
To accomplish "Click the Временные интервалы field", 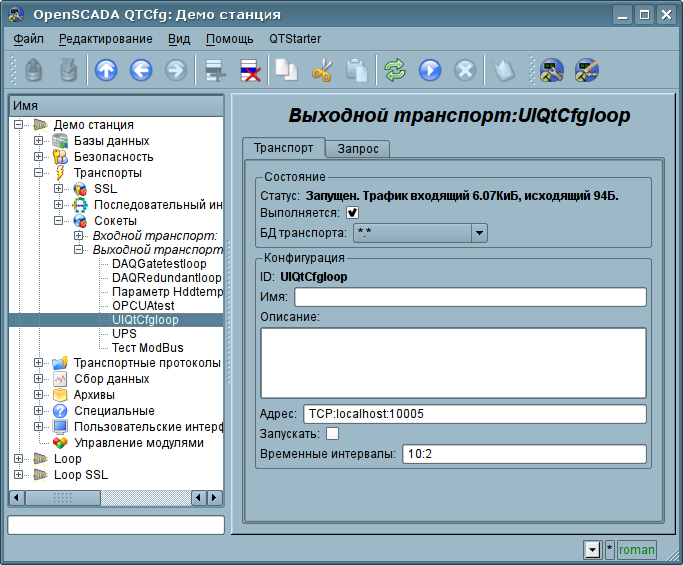I will point(524,454).
